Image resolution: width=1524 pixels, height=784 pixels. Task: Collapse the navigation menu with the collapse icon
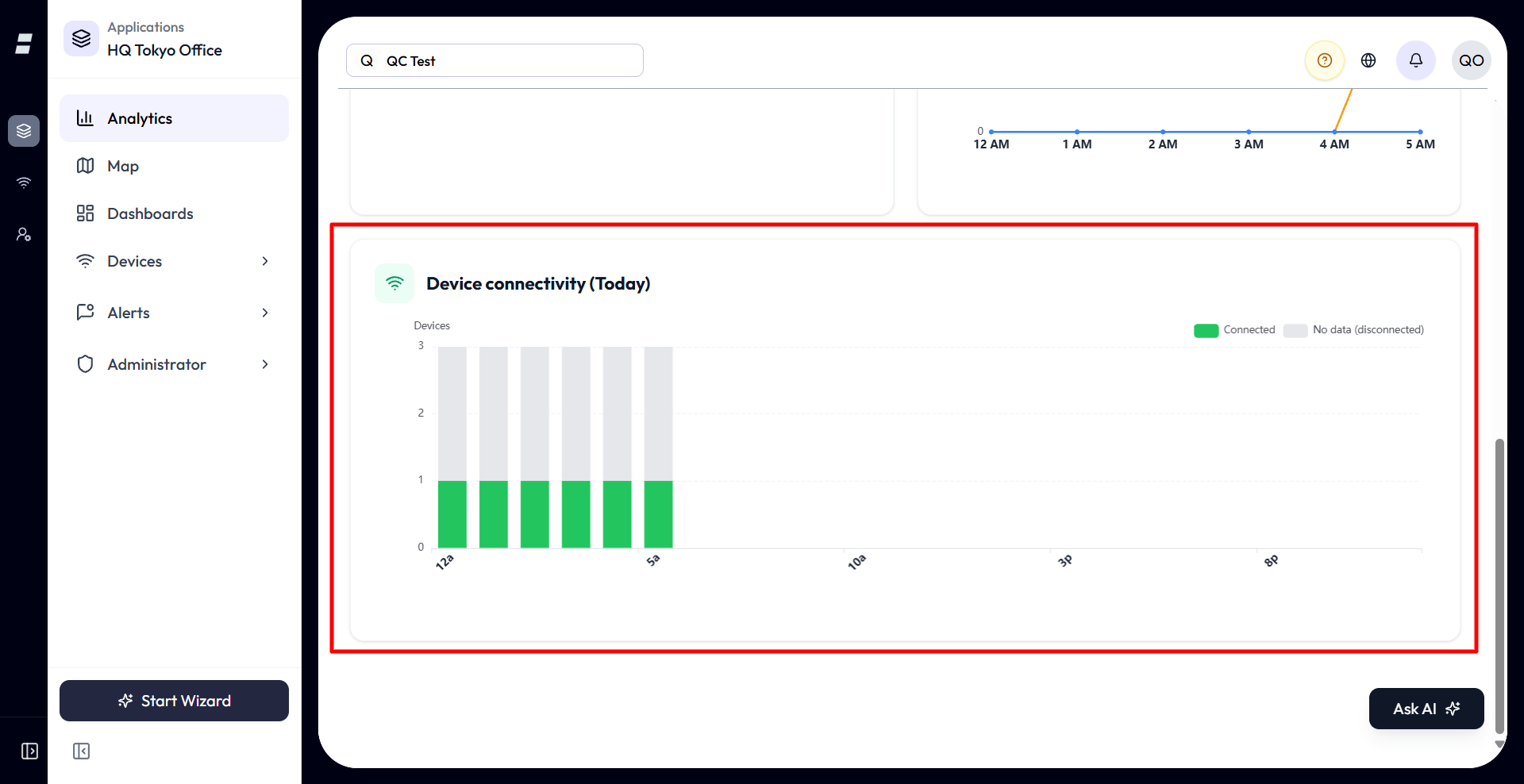(x=81, y=751)
